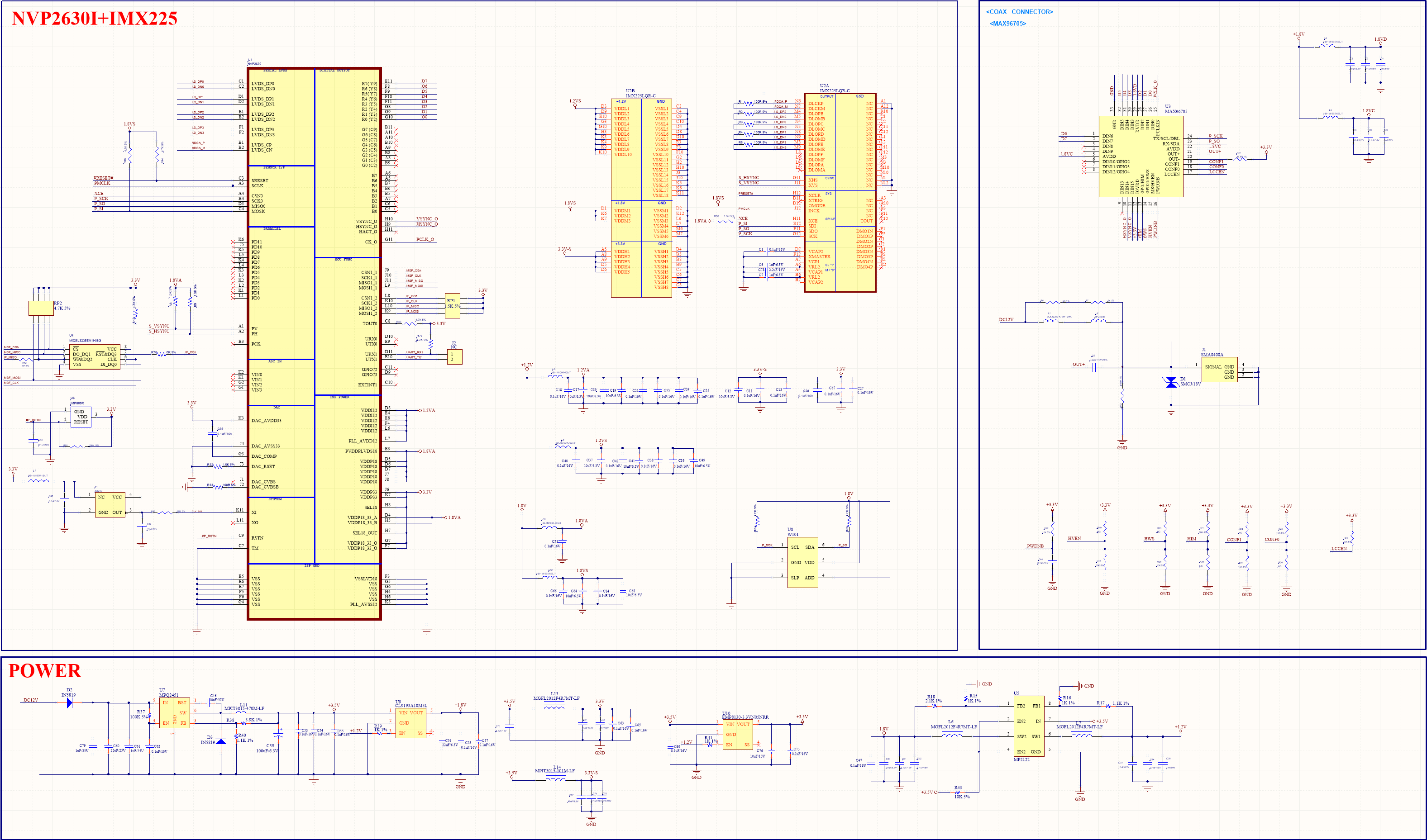Select the R43 10K 5% resistor label
This screenshot has width=1427, height=840.
coord(962,792)
